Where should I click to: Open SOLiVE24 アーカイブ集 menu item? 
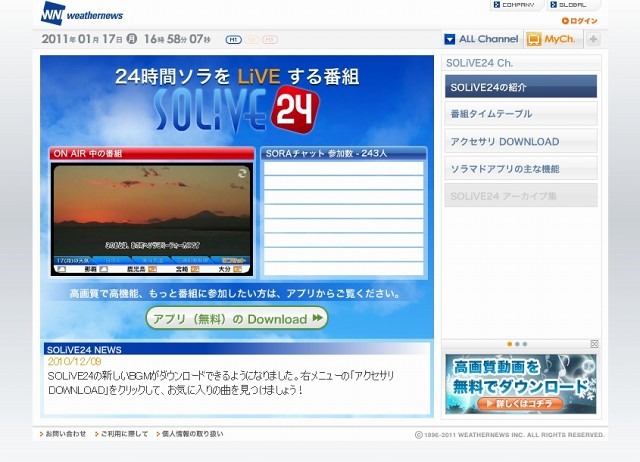coord(521,195)
